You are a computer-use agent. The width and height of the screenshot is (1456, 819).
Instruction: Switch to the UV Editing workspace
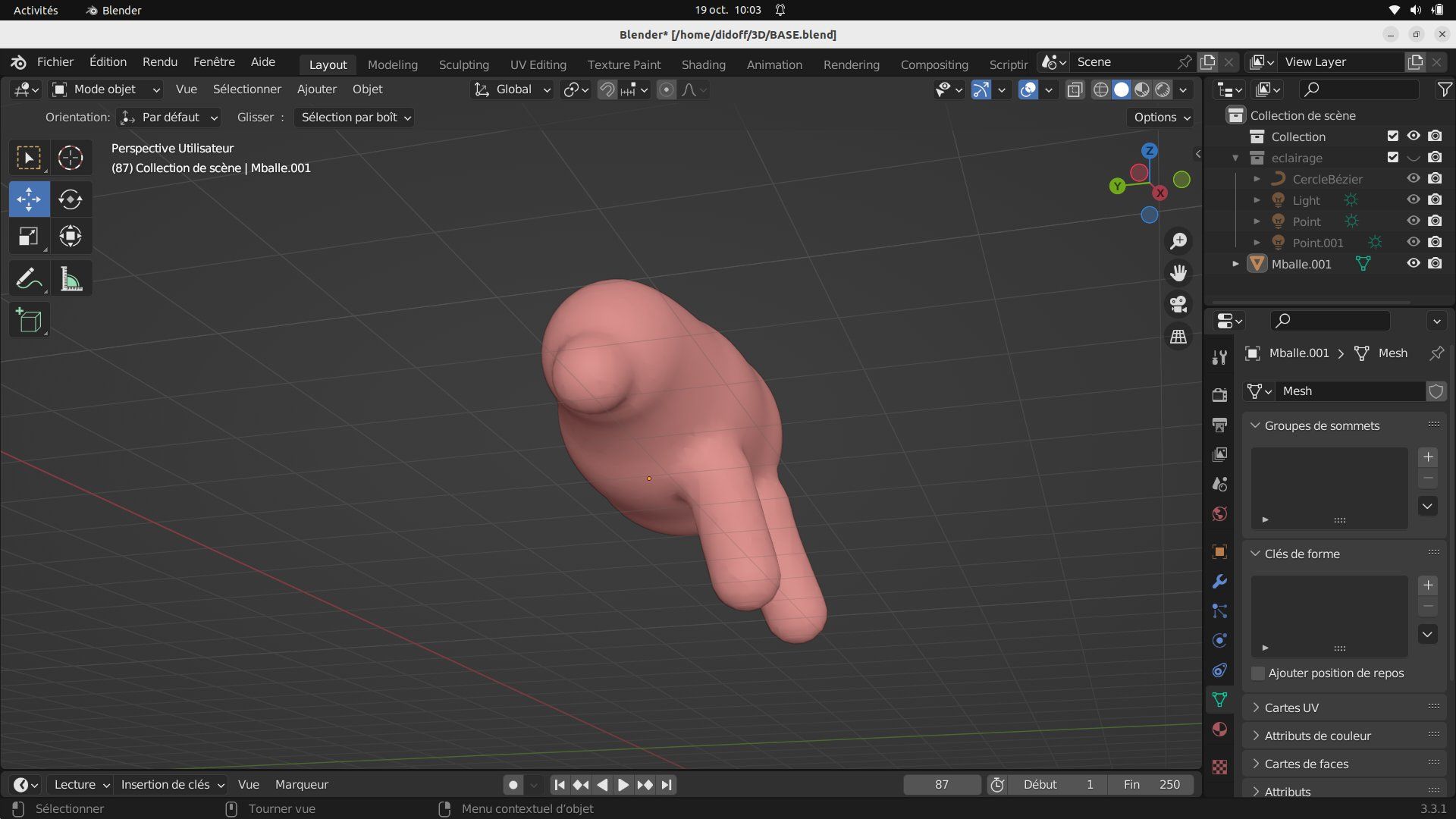click(x=538, y=64)
